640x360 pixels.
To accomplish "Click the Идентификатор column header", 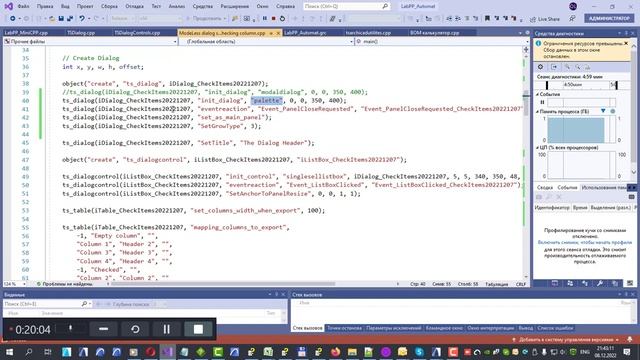I will pos(552,208).
